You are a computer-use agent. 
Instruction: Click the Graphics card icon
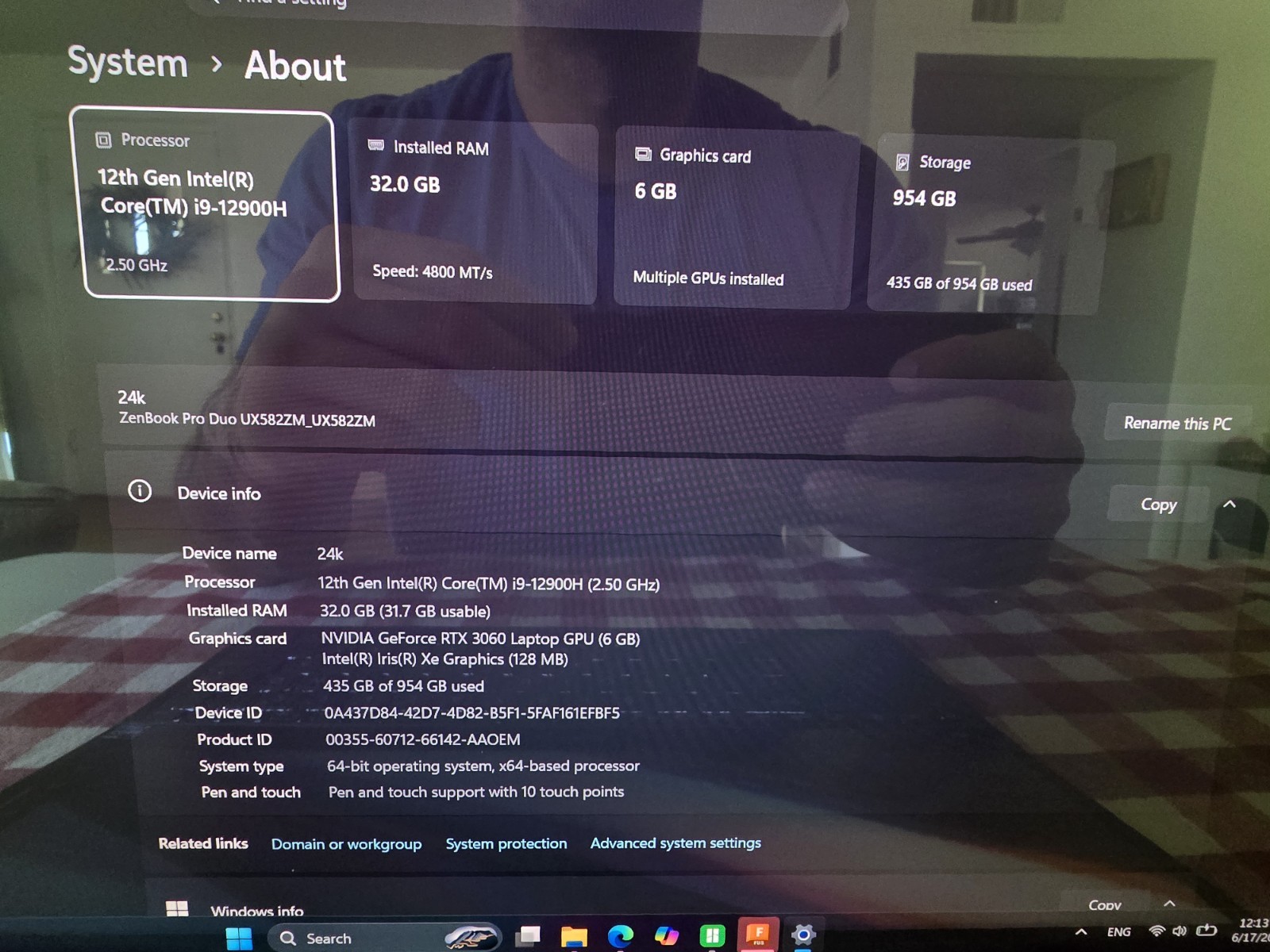pos(644,154)
